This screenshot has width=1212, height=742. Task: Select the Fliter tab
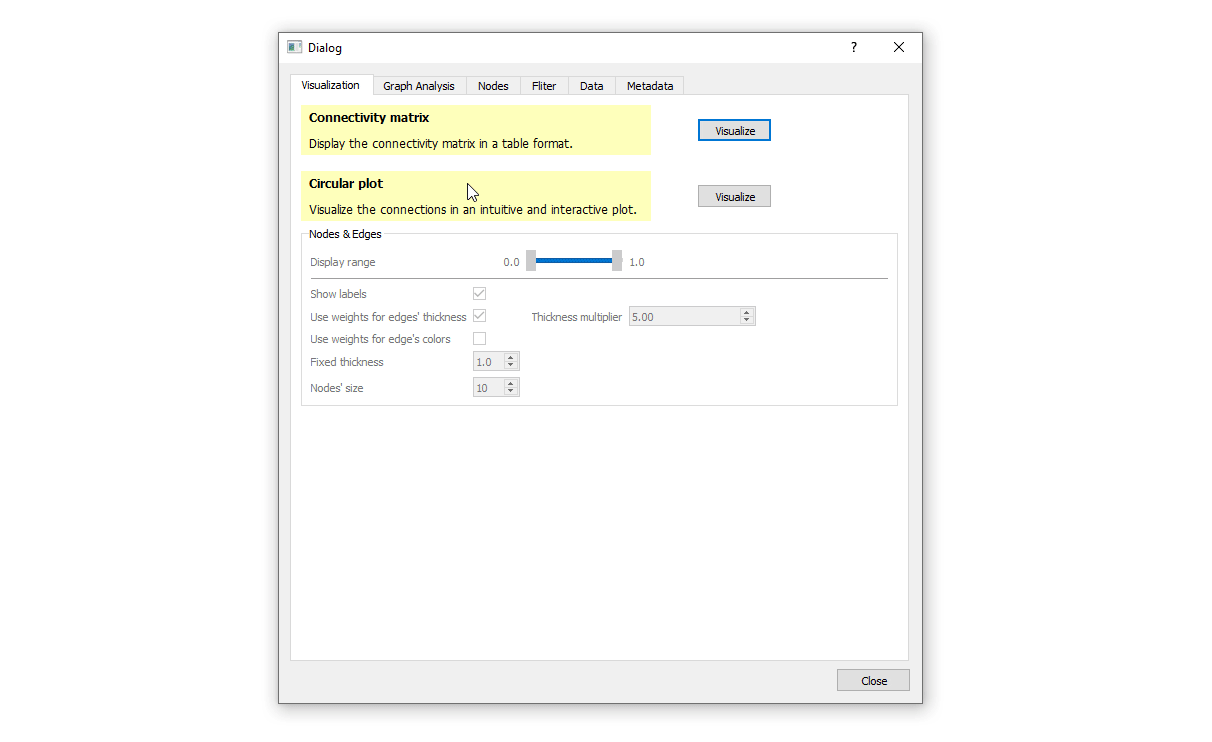pyautogui.click(x=544, y=86)
